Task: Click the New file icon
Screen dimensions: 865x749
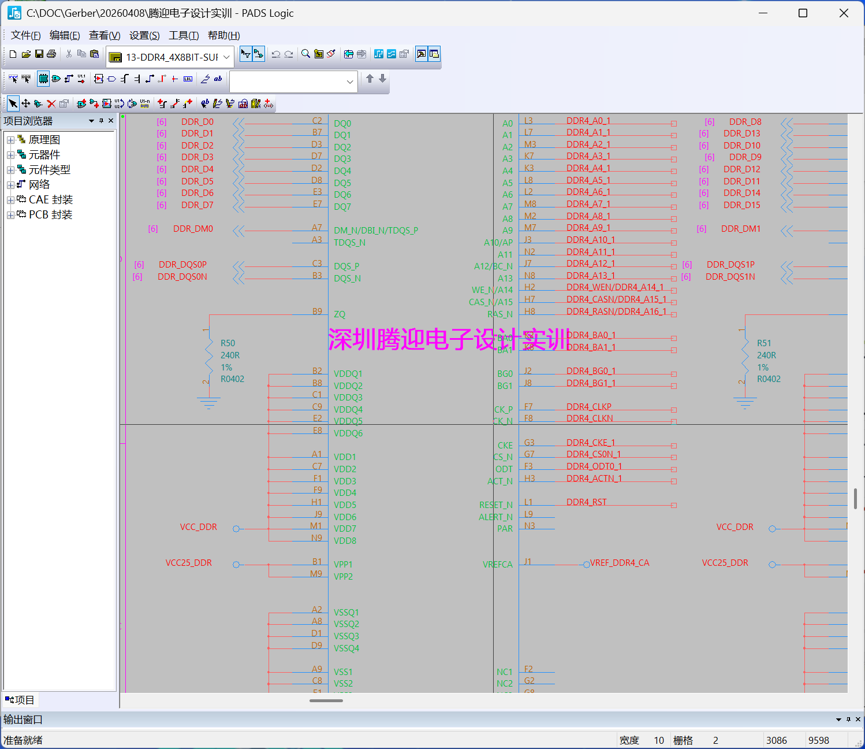Action: click(x=13, y=54)
